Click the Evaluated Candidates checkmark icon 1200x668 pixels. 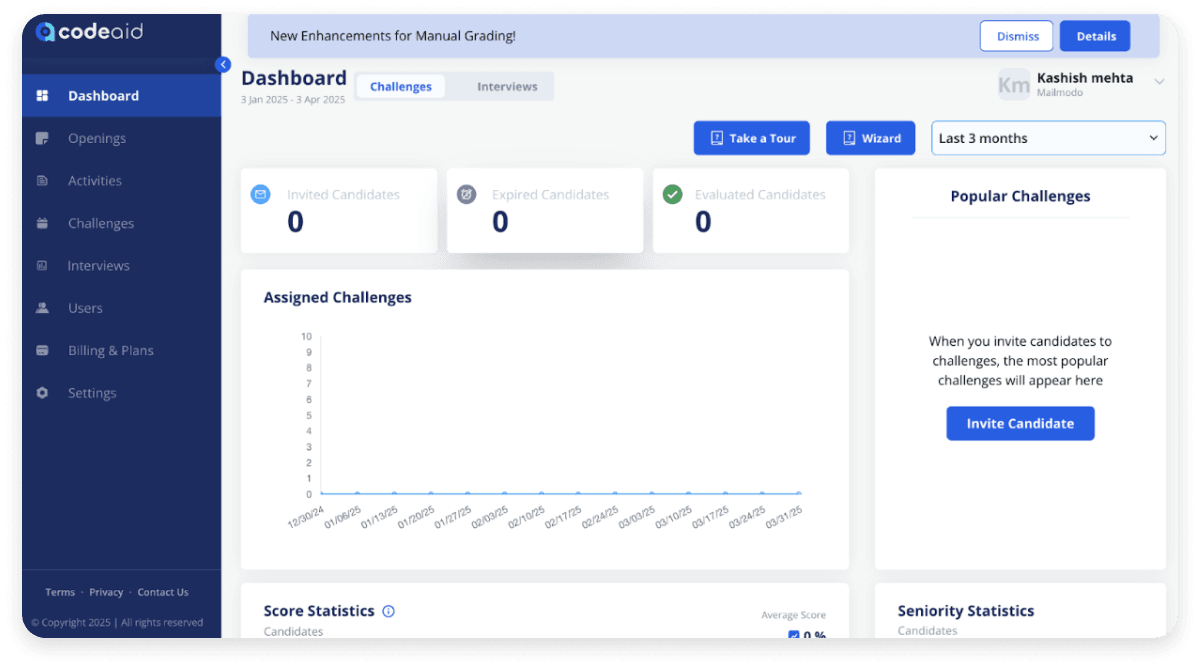coord(672,194)
